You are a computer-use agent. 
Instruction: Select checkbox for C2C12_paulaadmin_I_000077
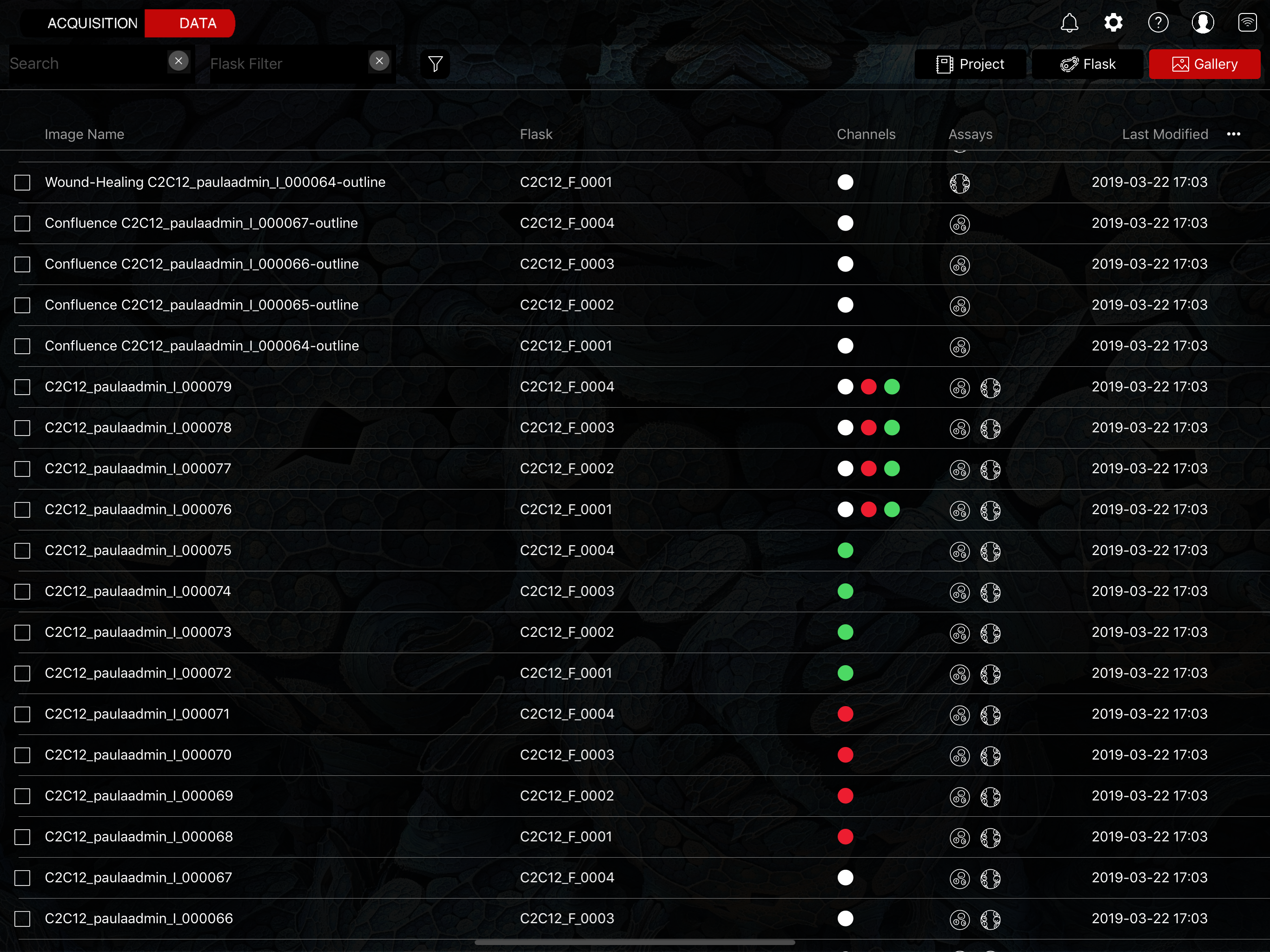(x=22, y=469)
